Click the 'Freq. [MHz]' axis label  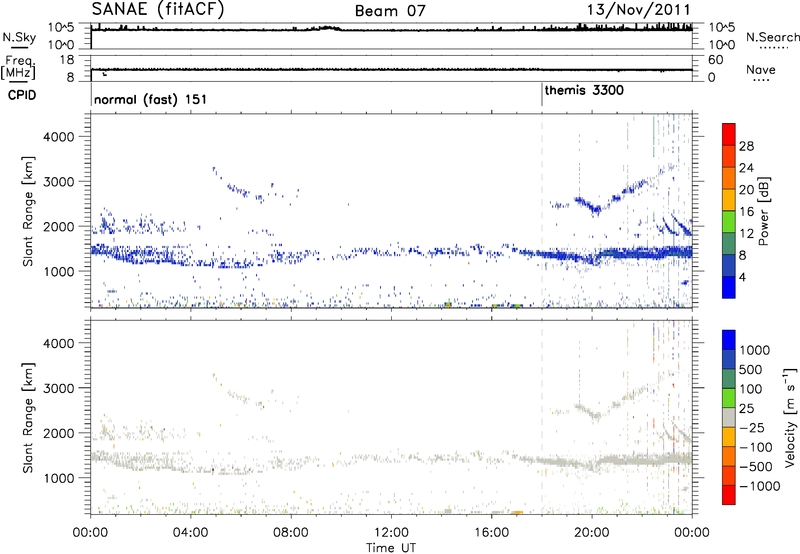(x=19, y=67)
